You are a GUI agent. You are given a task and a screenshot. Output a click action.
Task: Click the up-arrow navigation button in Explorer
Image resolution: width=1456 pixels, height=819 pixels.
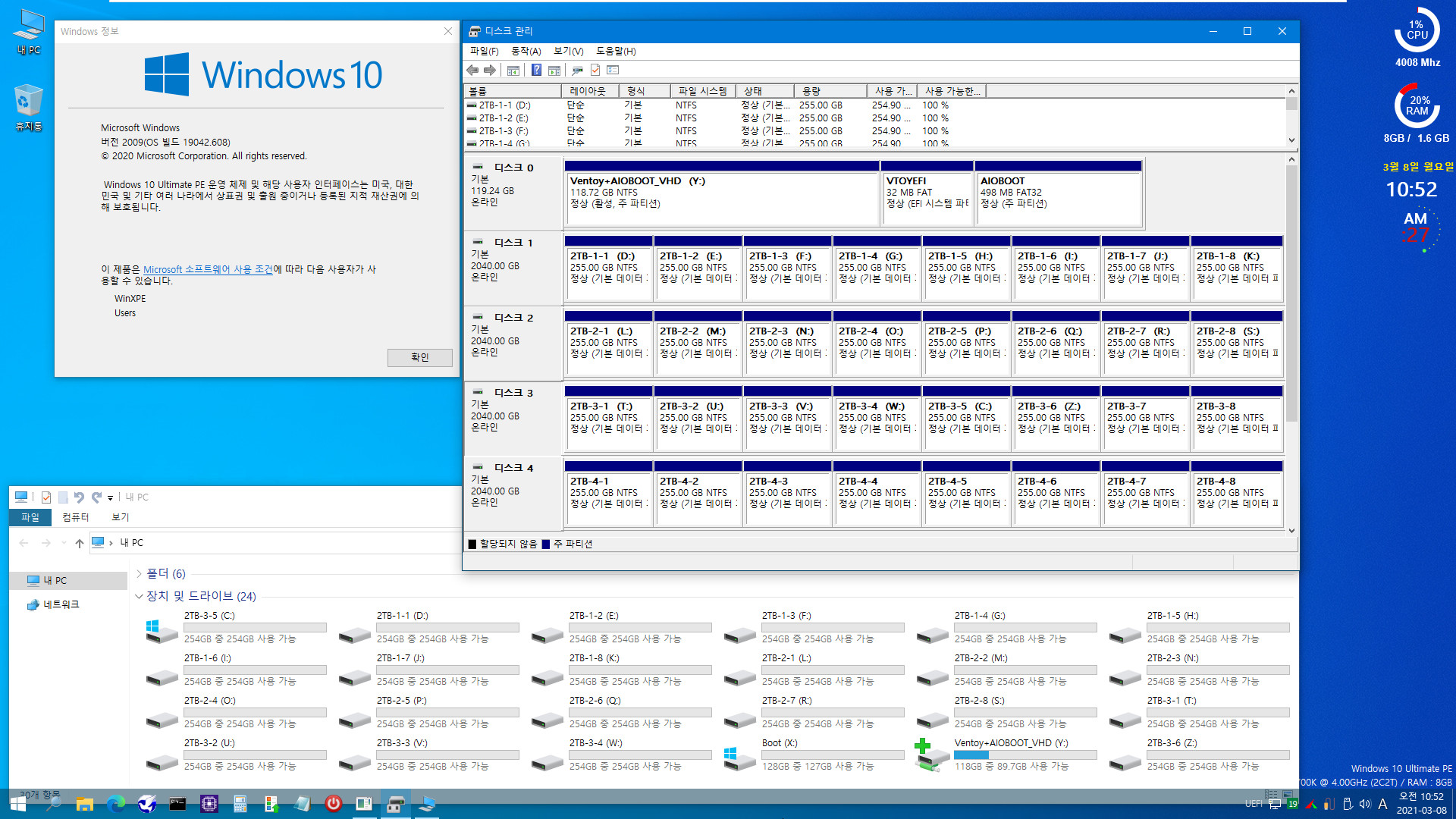[80, 543]
